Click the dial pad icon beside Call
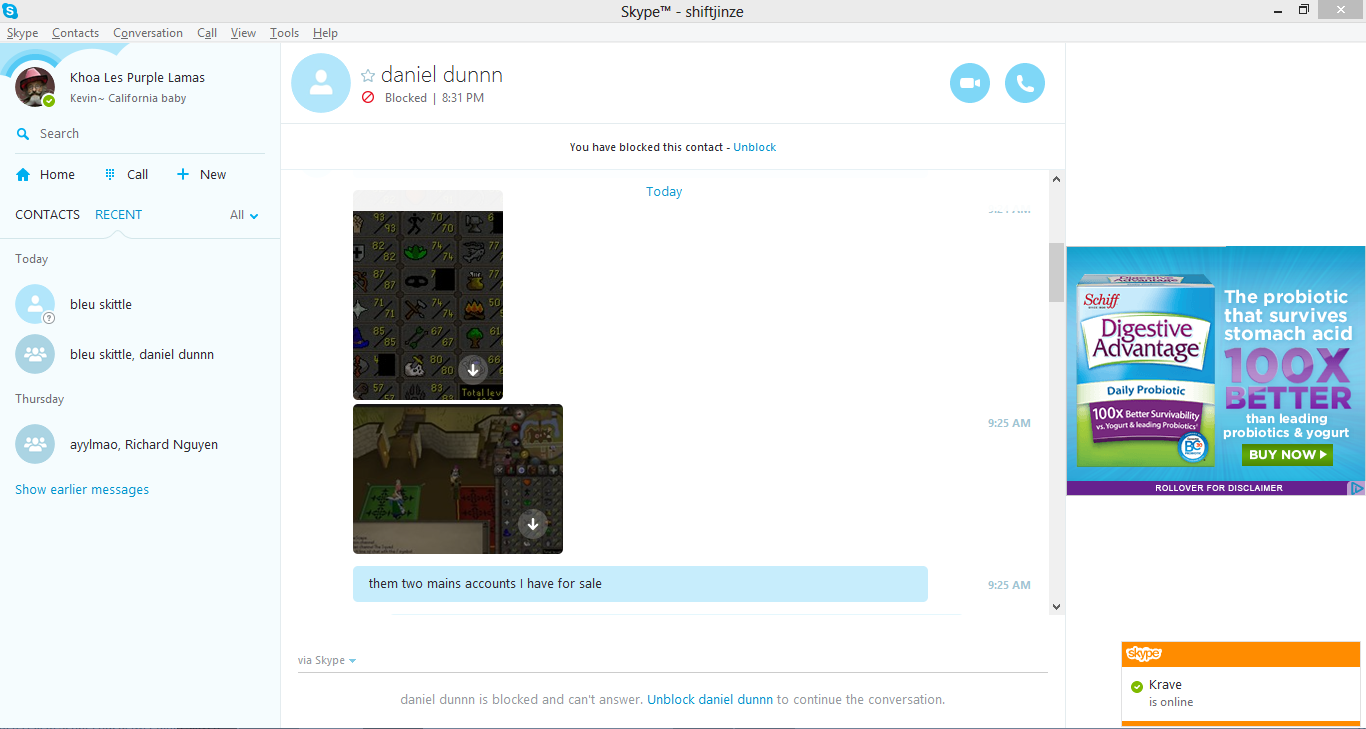The width and height of the screenshot is (1366, 729). 110,174
